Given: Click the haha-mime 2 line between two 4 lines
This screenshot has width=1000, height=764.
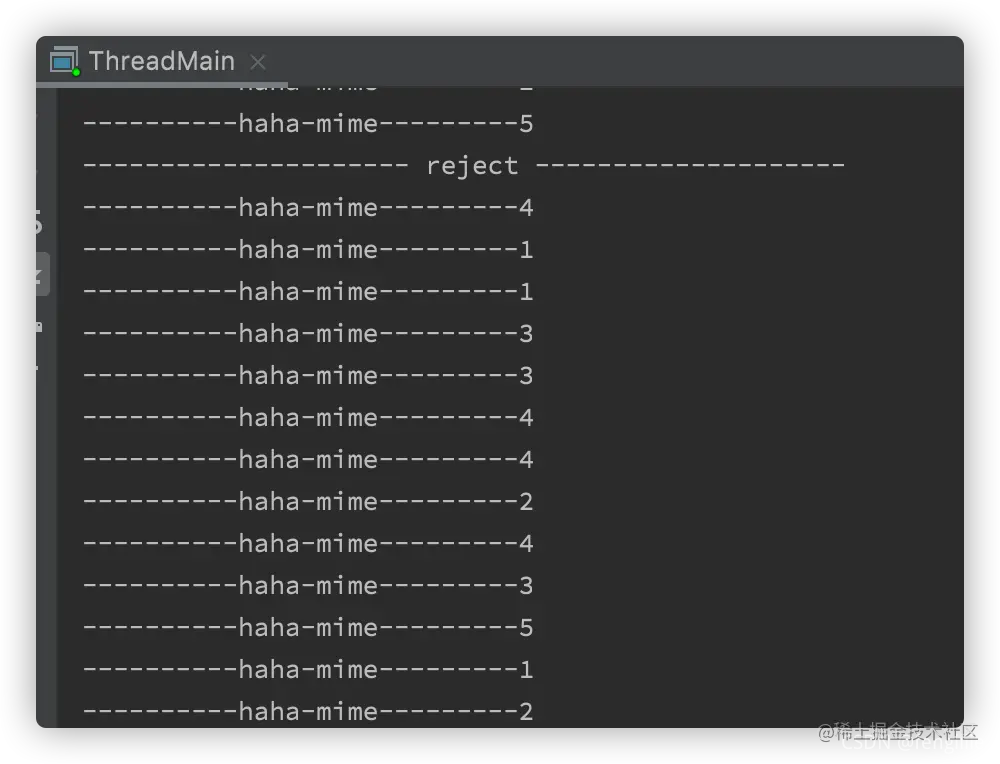Looking at the screenshot, I should pos(308,502).
